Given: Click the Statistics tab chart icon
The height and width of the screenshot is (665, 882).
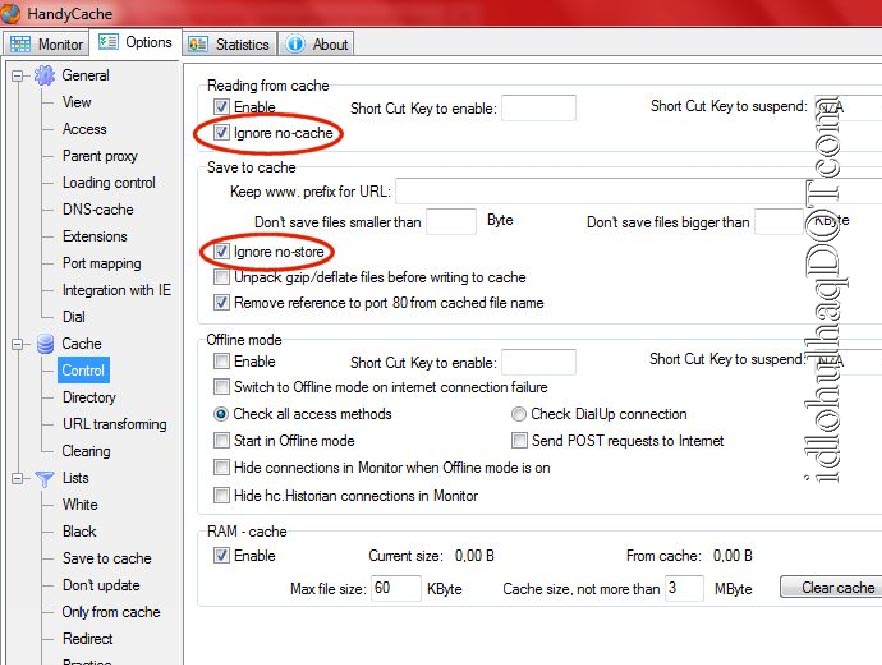Looking at the screenshot, I should pyautogui.click(x=197, y=44).
